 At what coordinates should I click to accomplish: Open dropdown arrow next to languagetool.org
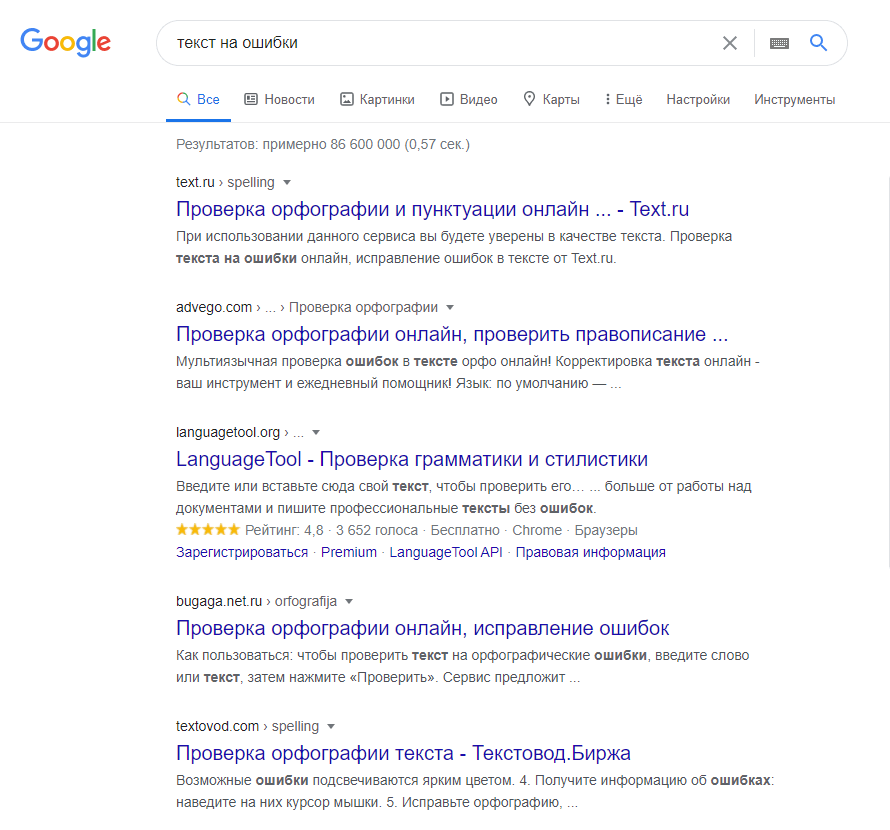point(316,432)
